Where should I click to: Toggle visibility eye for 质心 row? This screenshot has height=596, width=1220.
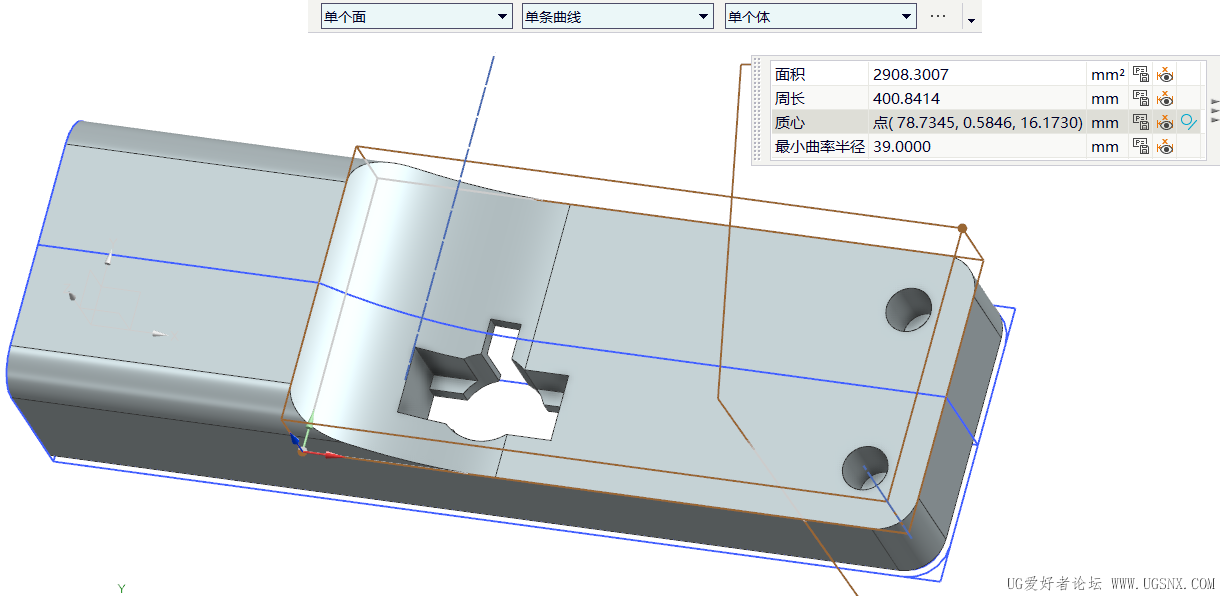click(x=1165, y=122)
